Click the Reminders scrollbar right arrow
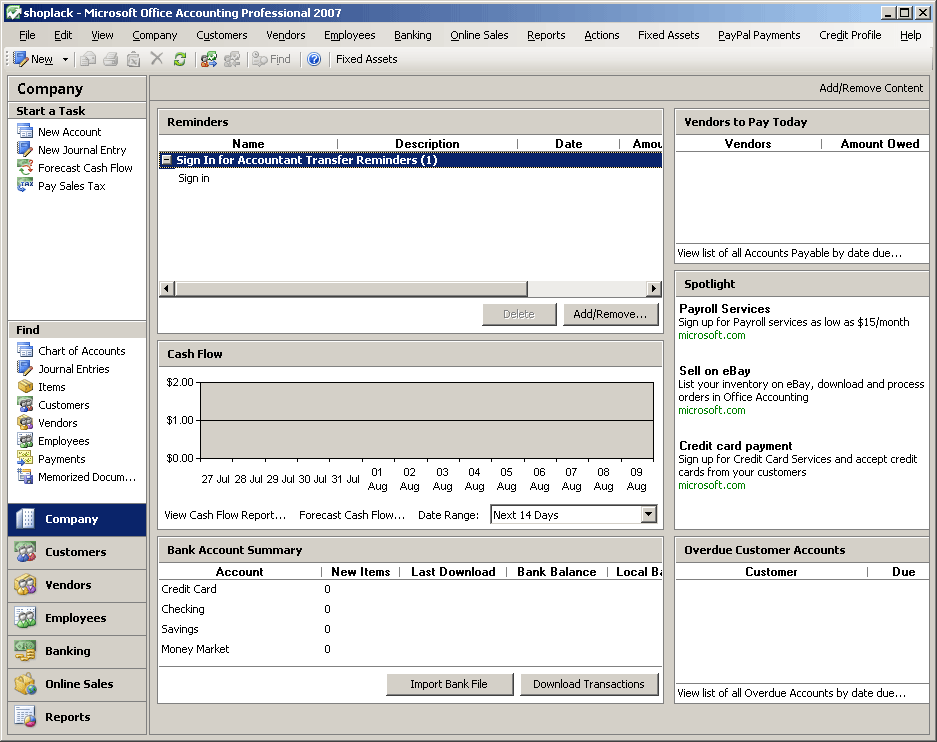The image size is (937, 742). click(x=654, y=289)
